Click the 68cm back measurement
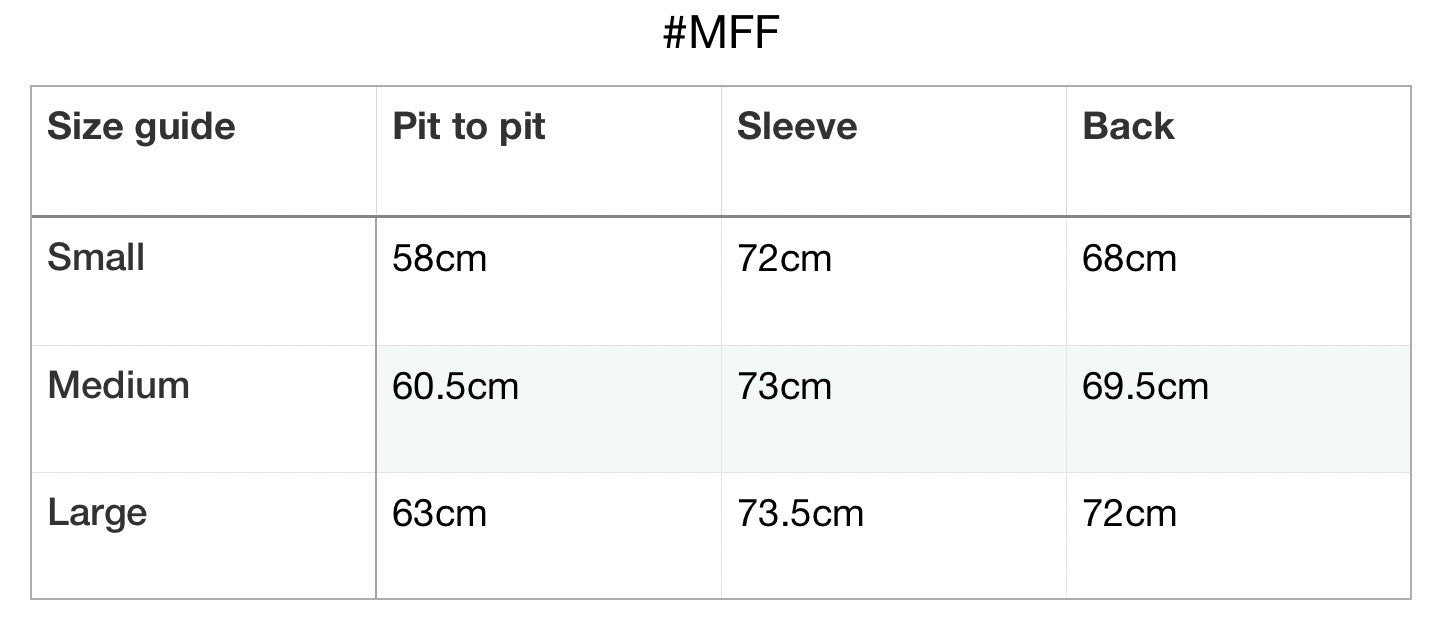 pos(1129,259)
